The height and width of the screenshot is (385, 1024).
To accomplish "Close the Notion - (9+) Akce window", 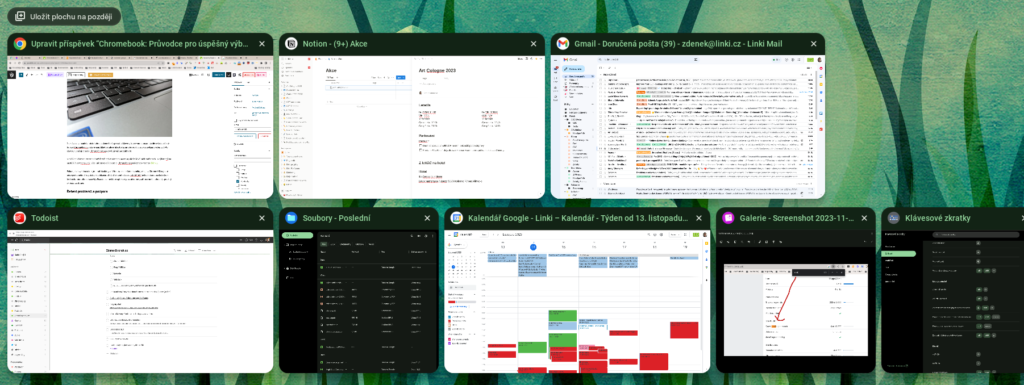I will [x=534, y=44].
